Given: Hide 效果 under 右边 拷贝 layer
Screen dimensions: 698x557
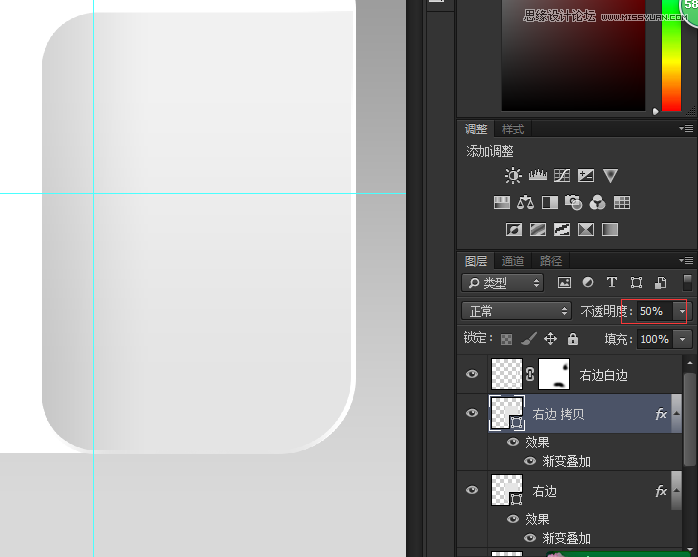Looking at the screenshot, I should (513, 442).
